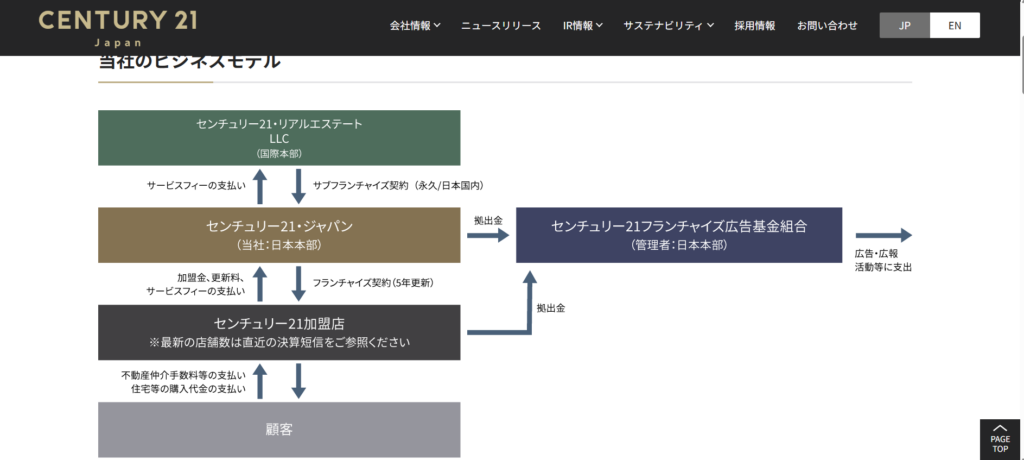Switch language to EN
Image resolution: width=1024 pixels, height=460 pixels.
[x=954, y=26]
